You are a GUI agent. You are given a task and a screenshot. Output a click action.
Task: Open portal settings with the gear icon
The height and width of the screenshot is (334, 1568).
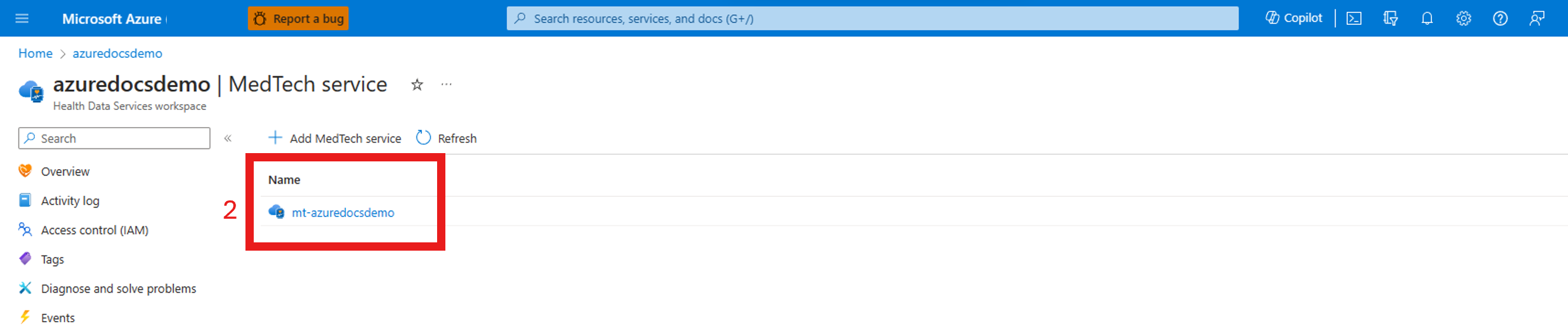click(x=1463, y=18)
